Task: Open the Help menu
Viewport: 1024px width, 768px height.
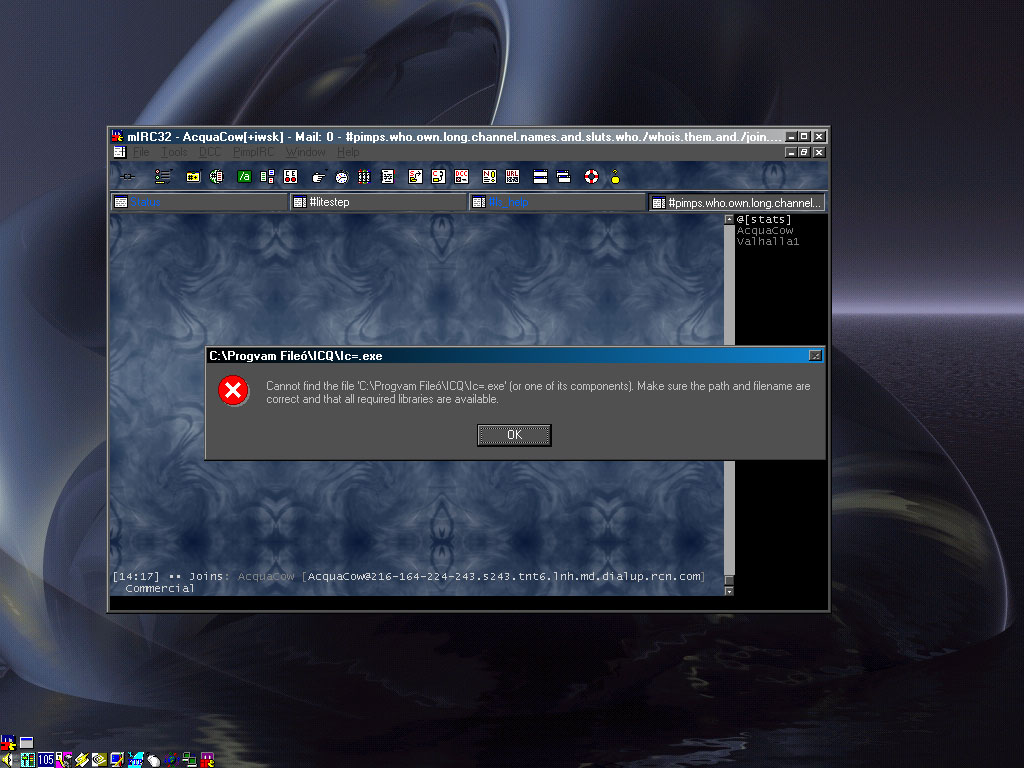Action: tap(348, 152)
